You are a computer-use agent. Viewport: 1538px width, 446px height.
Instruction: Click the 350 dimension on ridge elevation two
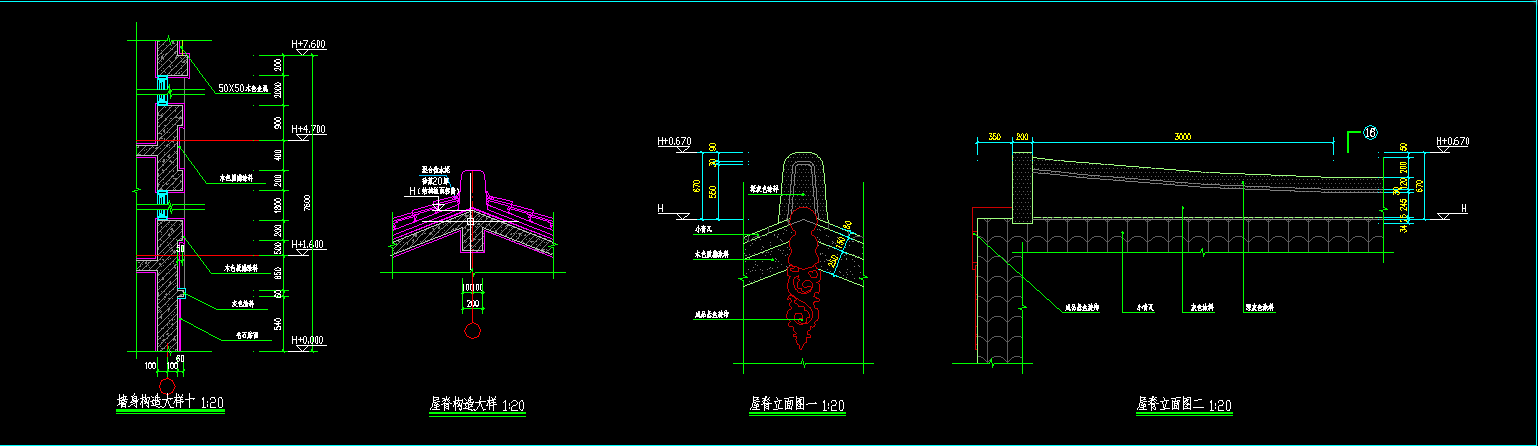pyautogui.click(x=994, y=135)
